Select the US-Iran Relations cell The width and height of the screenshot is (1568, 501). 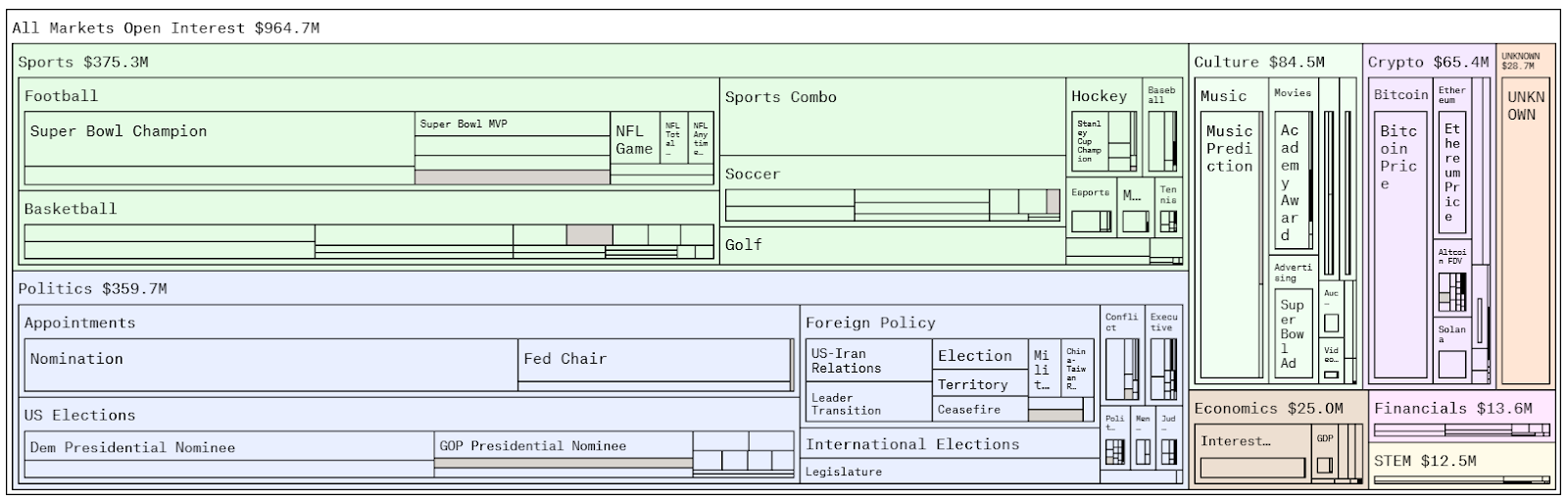868,361
